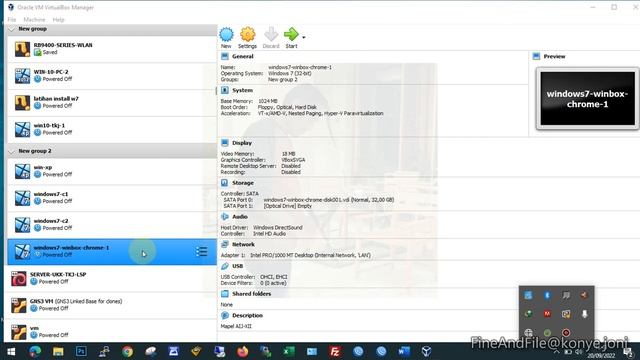Click the Shared folders section icon

click(224, 294)
